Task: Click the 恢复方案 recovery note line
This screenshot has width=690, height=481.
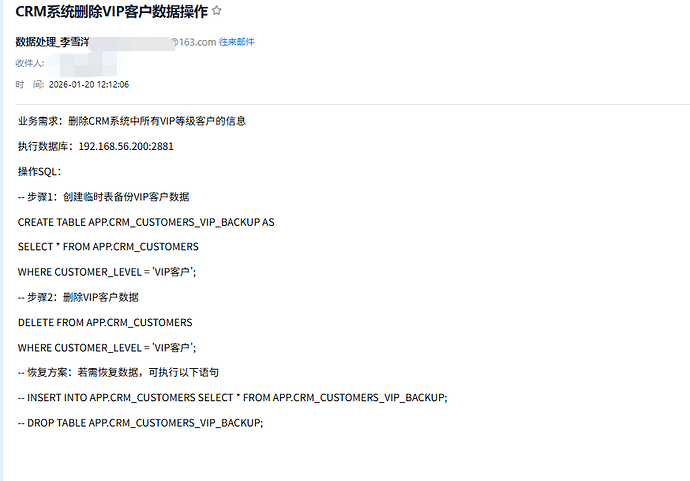Action: point(118,373)
